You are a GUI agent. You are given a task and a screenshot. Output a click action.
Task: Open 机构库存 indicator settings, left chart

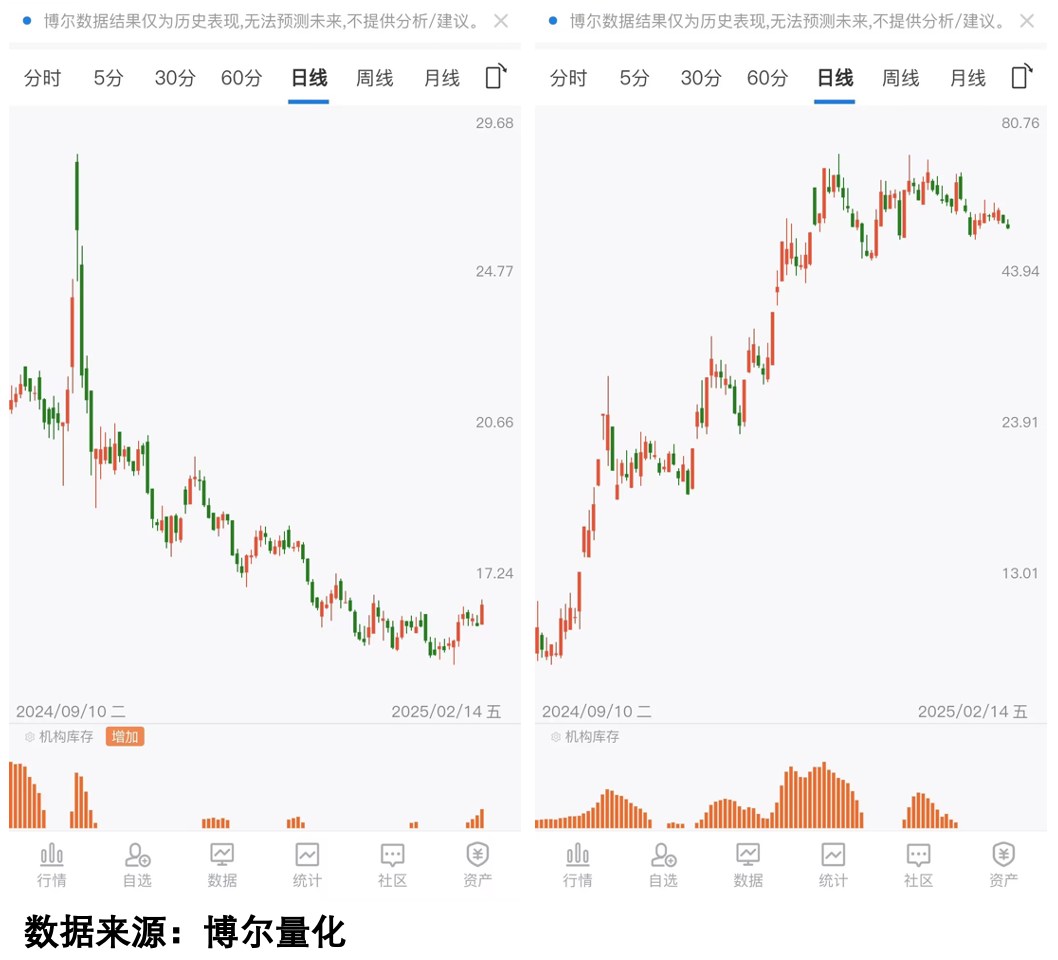point(30,737)
